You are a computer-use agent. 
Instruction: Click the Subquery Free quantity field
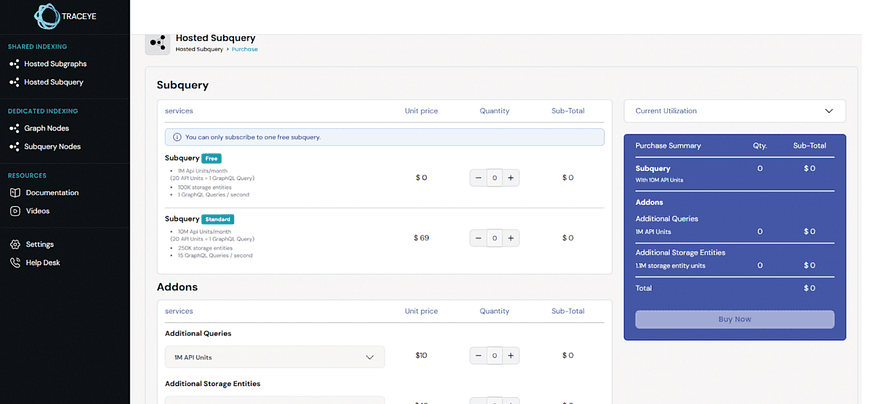494,178
